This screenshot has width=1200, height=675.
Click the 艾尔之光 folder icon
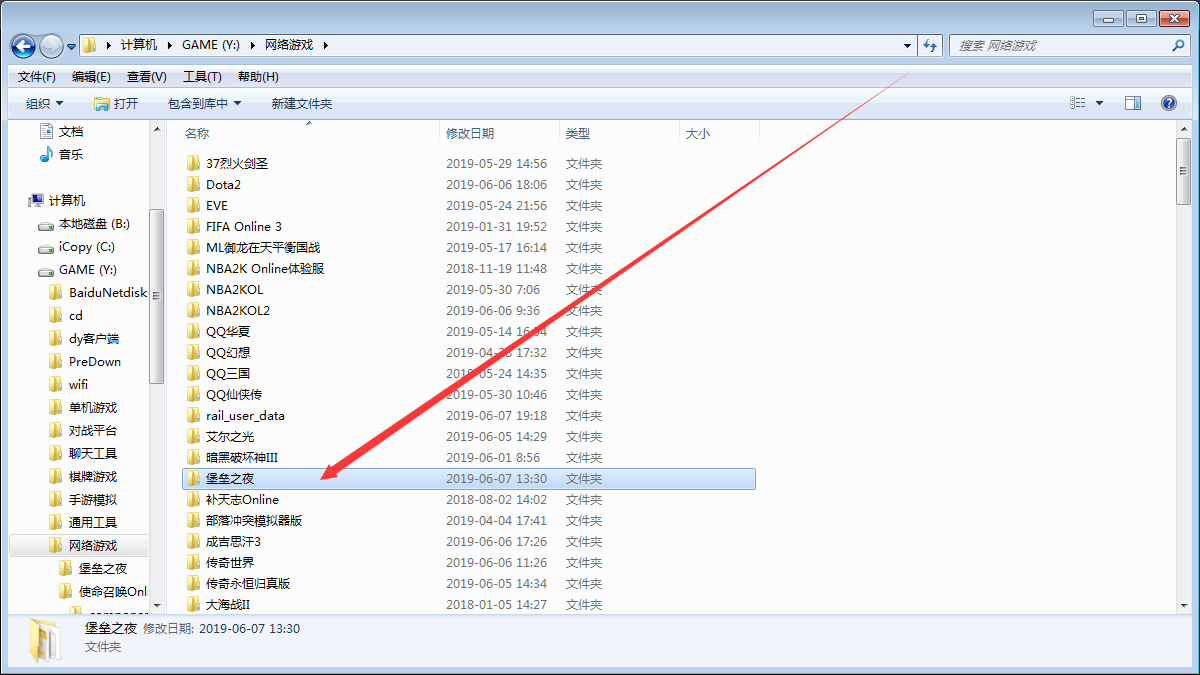tap(194, 436)
